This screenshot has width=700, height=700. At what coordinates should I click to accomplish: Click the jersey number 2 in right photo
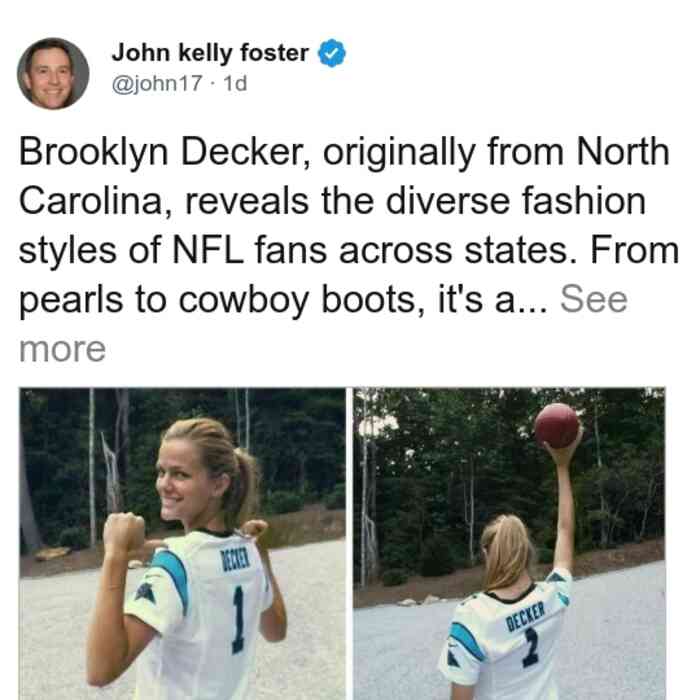[530, 646]
